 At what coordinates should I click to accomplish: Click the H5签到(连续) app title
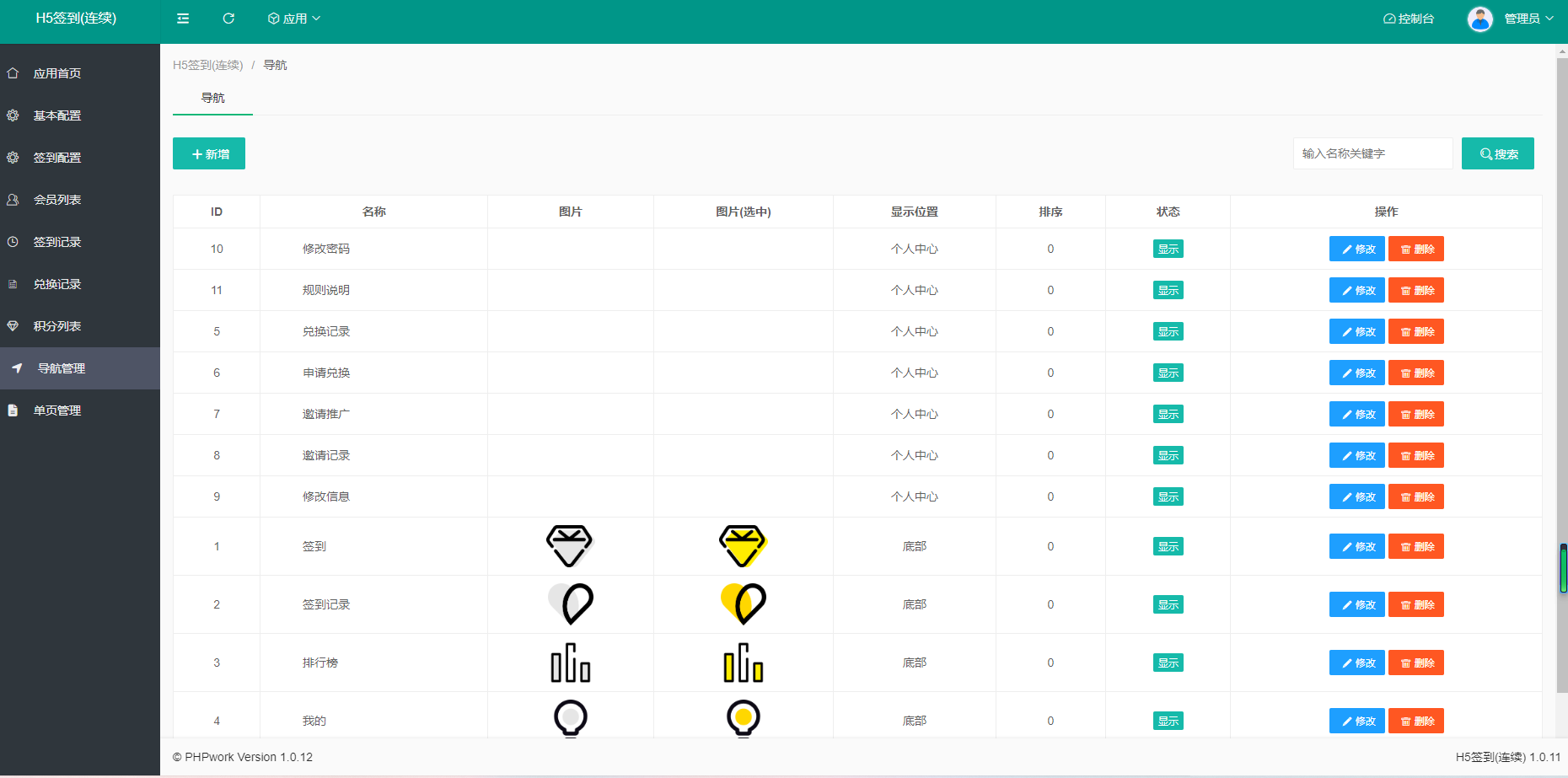(76, 18)
